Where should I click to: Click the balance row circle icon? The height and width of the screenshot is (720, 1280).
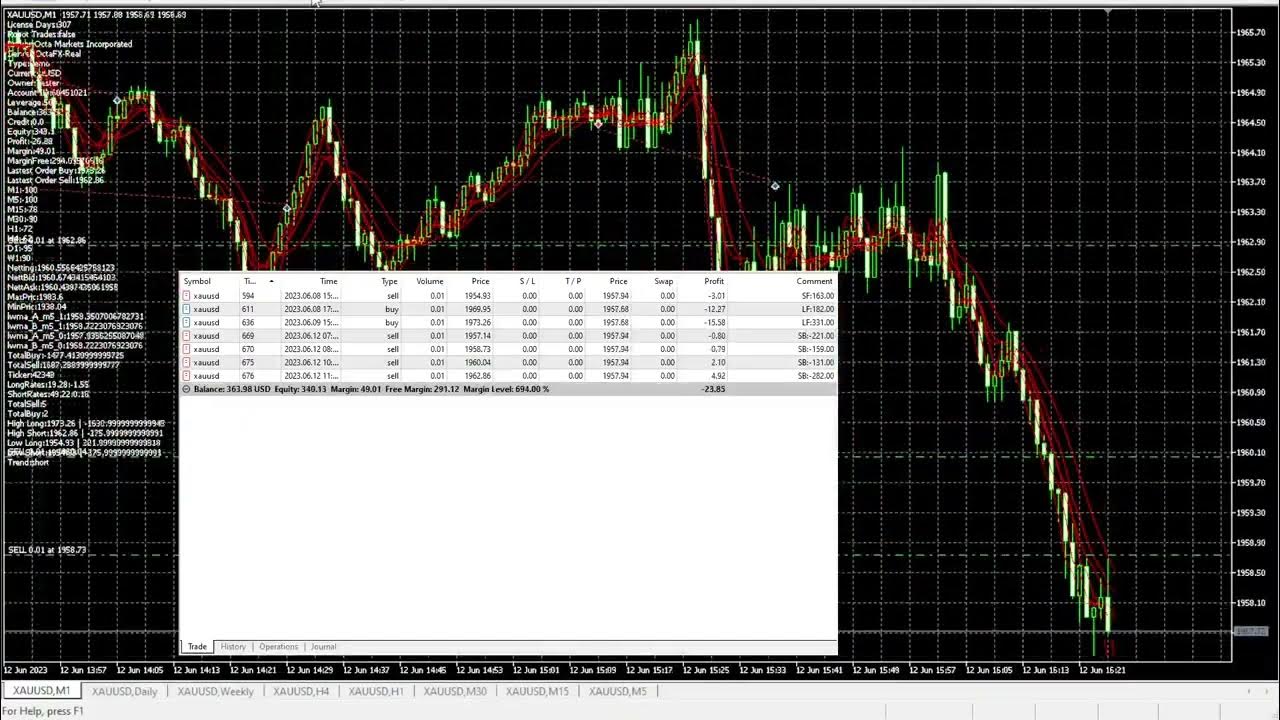[186, 389]
